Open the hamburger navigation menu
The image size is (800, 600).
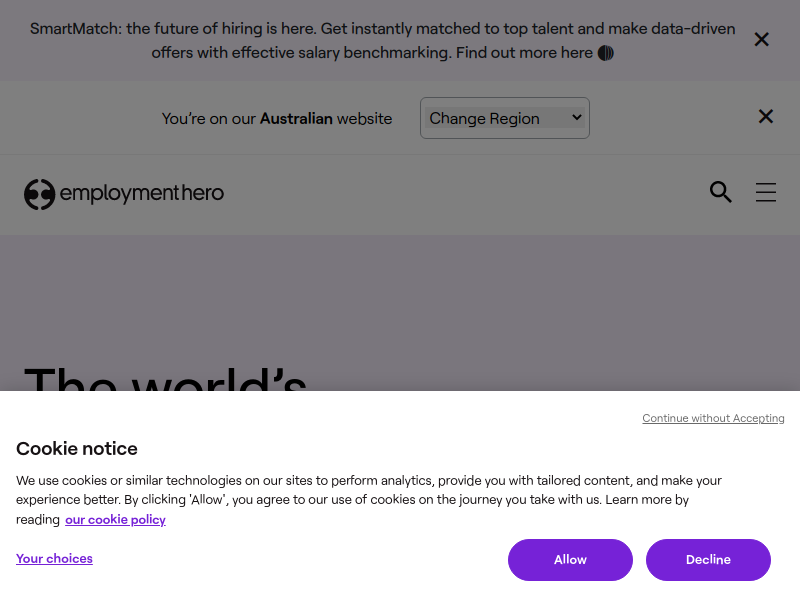766,192
